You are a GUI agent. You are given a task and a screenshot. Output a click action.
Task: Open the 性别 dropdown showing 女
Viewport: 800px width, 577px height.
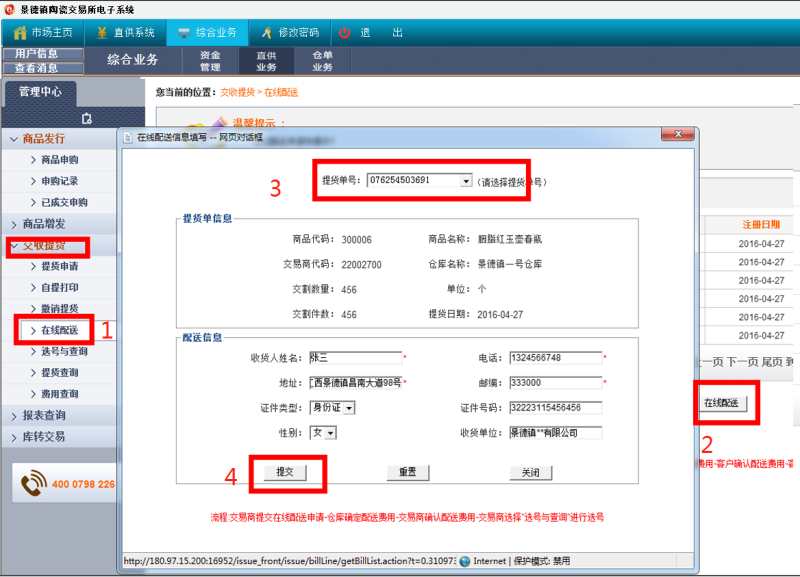[x=330, y=433]
